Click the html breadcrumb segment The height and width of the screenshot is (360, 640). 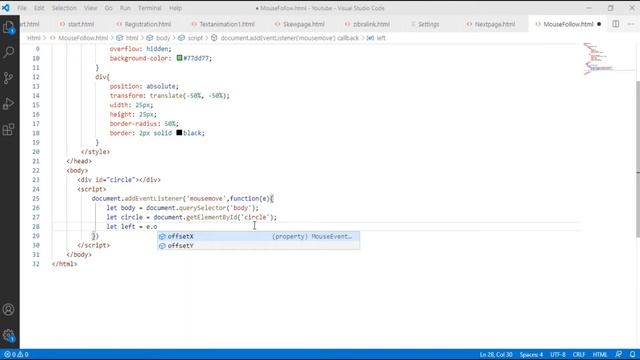tap(131, 38)
